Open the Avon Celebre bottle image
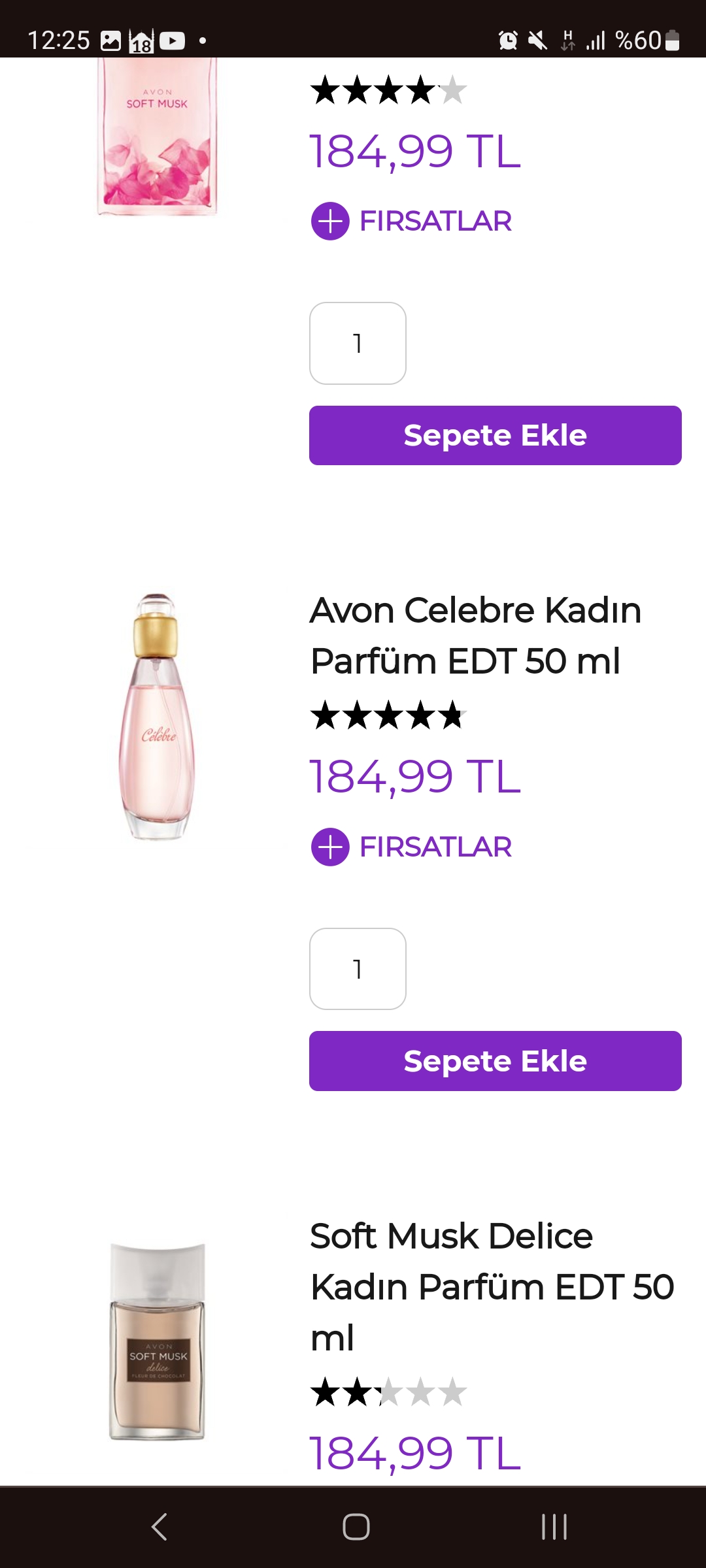 click(x=157, y=717)
